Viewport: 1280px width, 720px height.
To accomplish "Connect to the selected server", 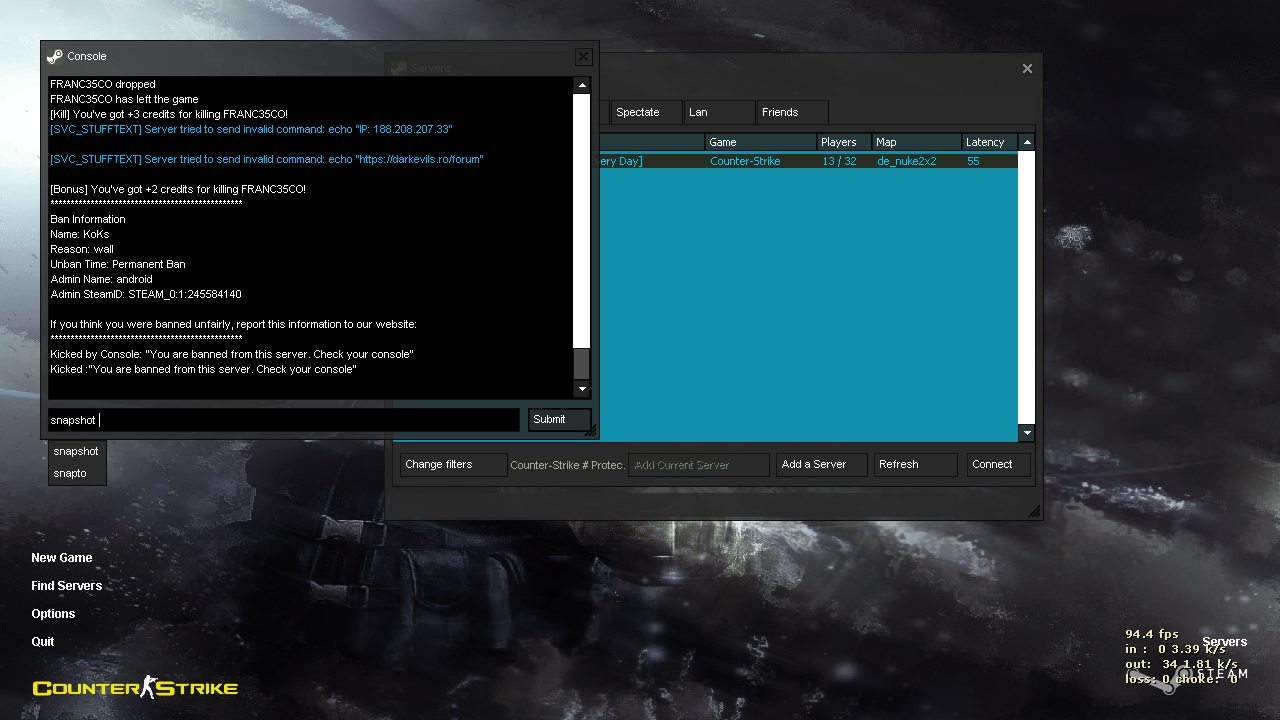I will pos(998,465).
